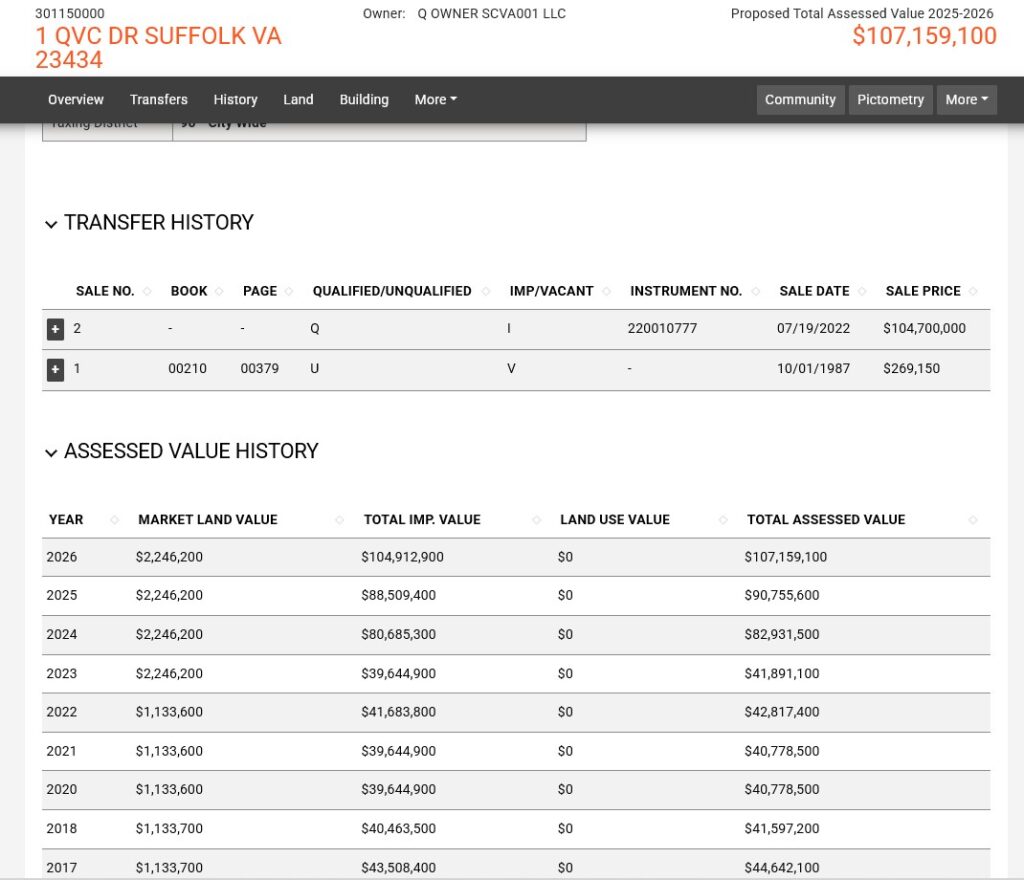Click total imp. value $104,912,900
The width and height of the screenshot is (1024, 880).
point(402,557)
